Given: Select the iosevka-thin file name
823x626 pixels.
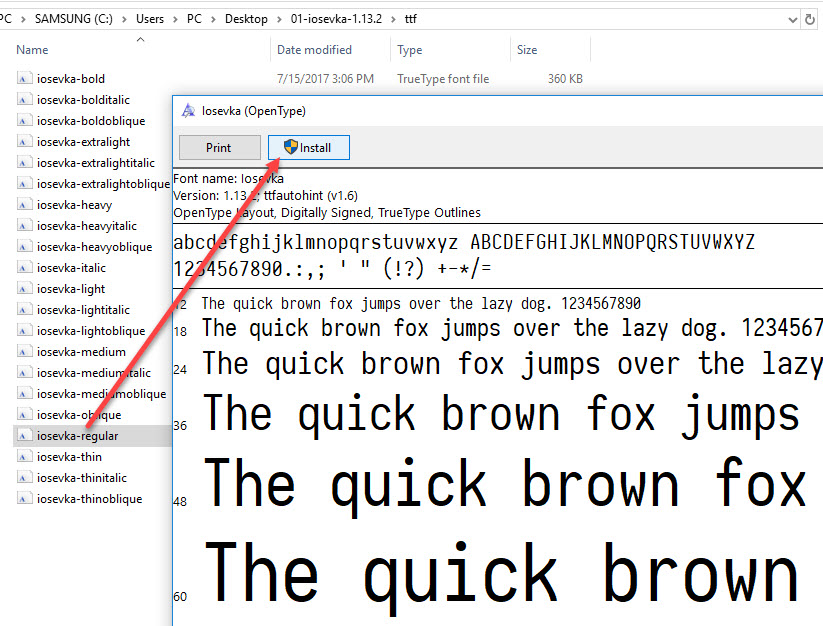Looking at the screenshot, I should 69,457.
